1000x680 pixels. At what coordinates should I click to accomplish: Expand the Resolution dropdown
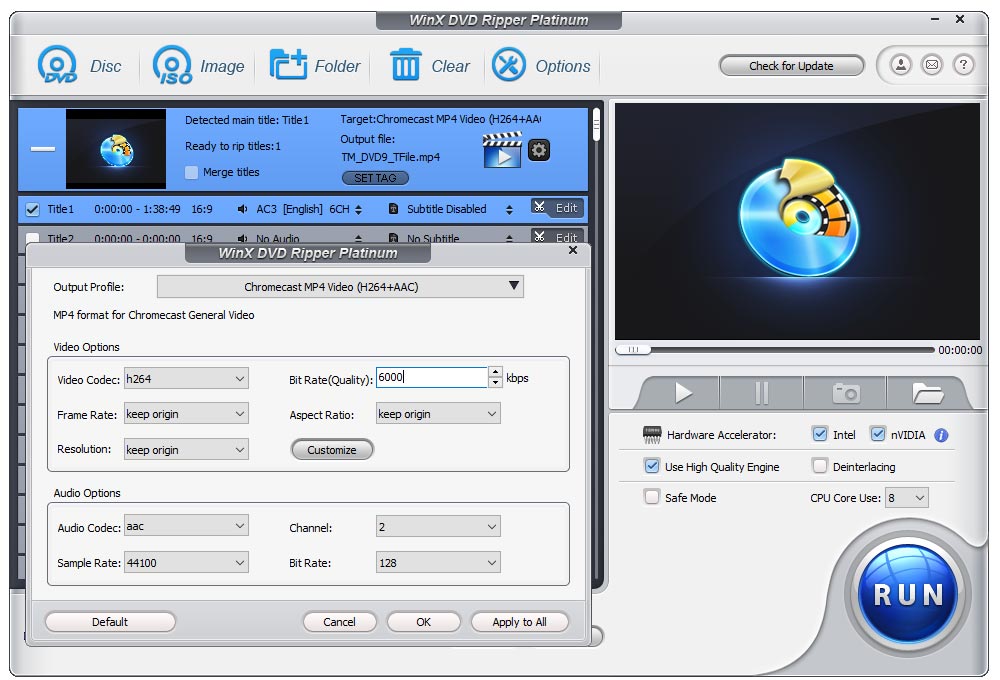point(186,449)
